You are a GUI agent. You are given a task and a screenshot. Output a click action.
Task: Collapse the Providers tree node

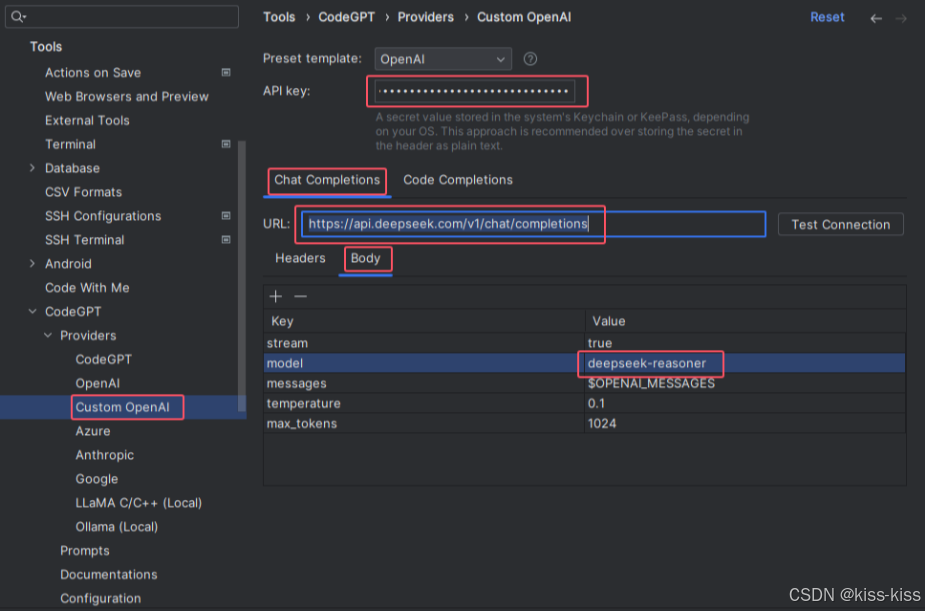tap(48, 335)
